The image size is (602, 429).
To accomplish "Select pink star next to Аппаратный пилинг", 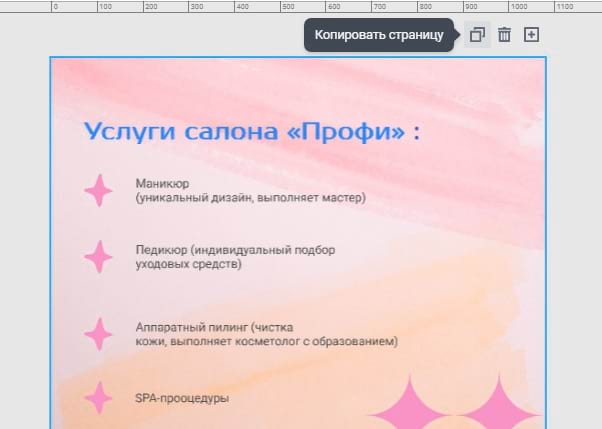I will pyautogui.click(x=99, y=334).
